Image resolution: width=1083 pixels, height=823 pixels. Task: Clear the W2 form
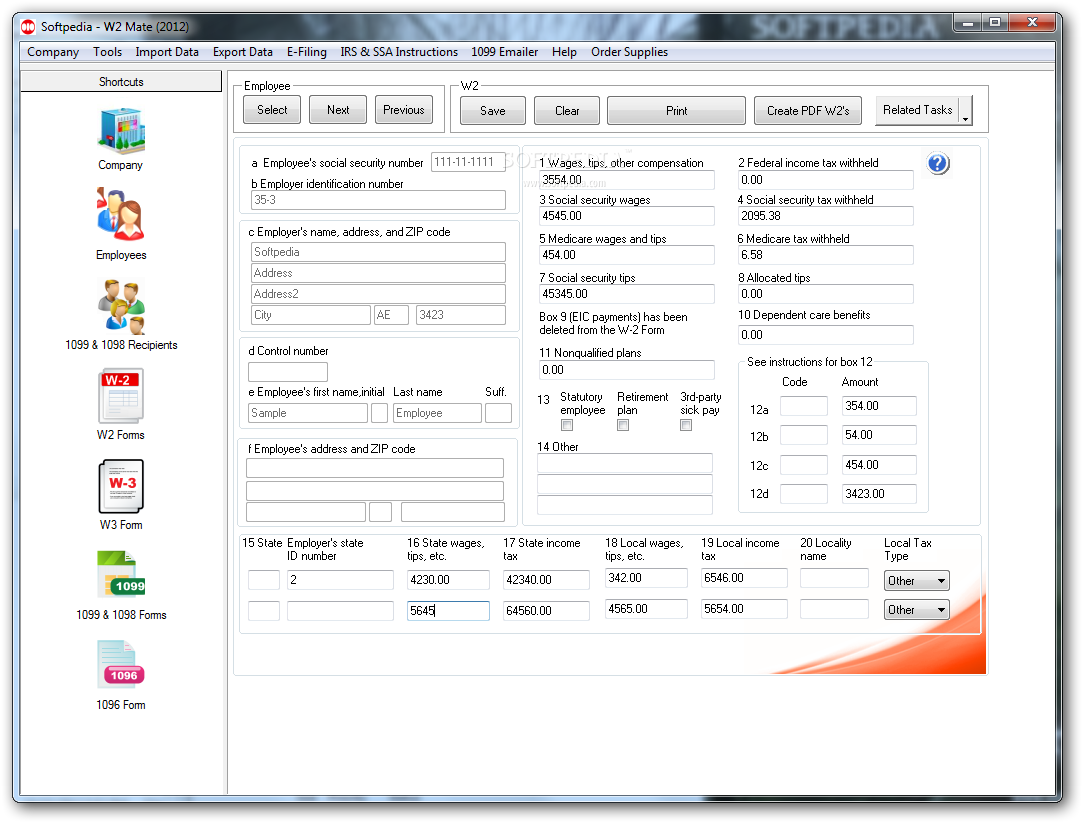(x=567, y=110)
